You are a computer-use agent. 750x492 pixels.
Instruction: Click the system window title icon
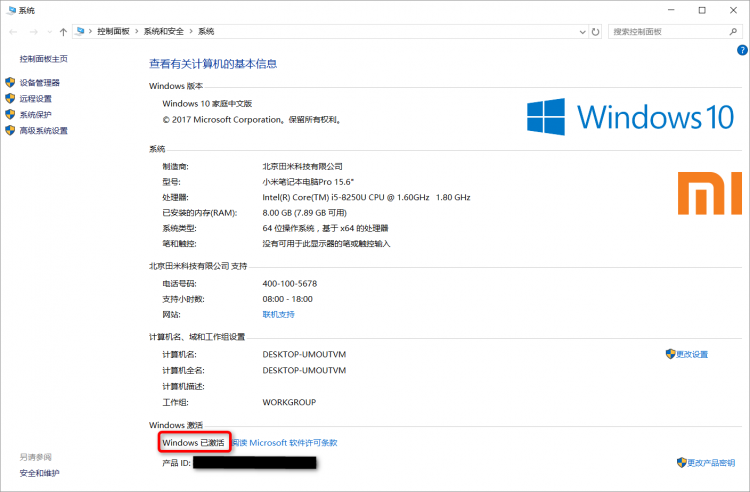[11, 10]
